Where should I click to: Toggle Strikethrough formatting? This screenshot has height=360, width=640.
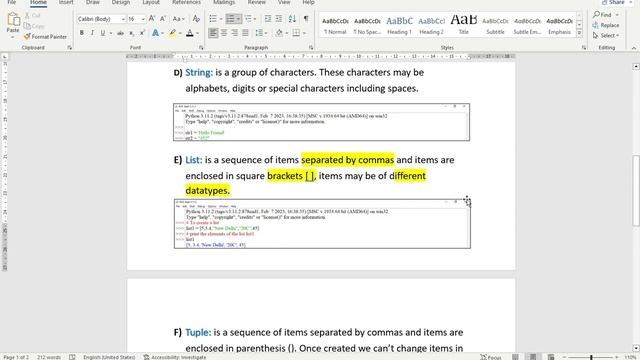[x=120, y=33]
